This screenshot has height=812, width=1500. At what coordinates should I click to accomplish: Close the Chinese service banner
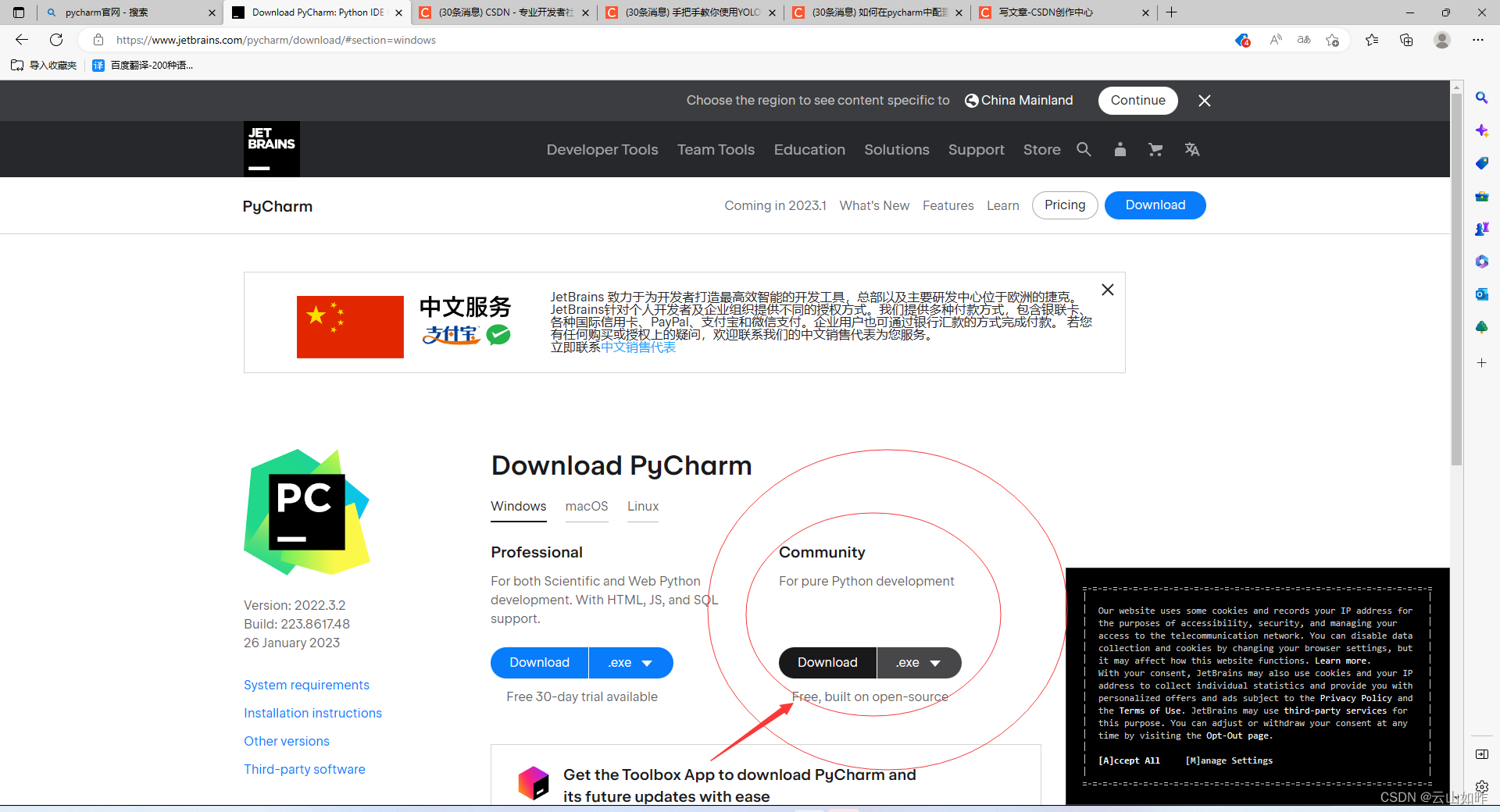1108,290
